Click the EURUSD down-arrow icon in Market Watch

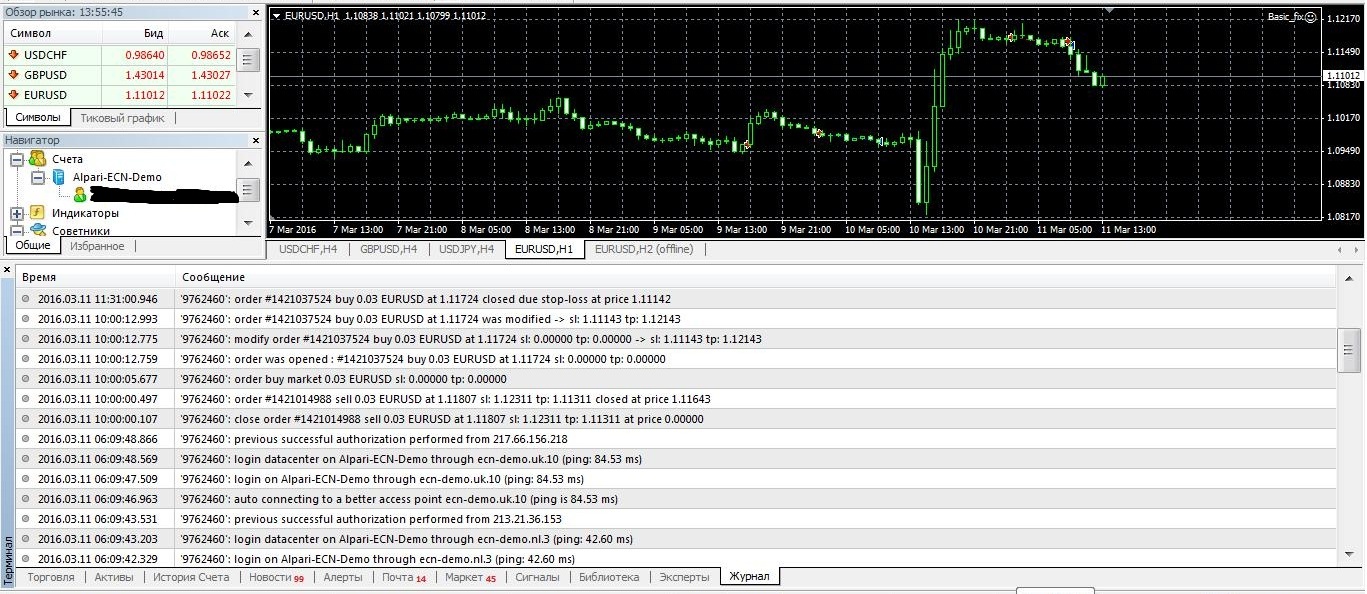pyautogui.click(x=14, y=95)
